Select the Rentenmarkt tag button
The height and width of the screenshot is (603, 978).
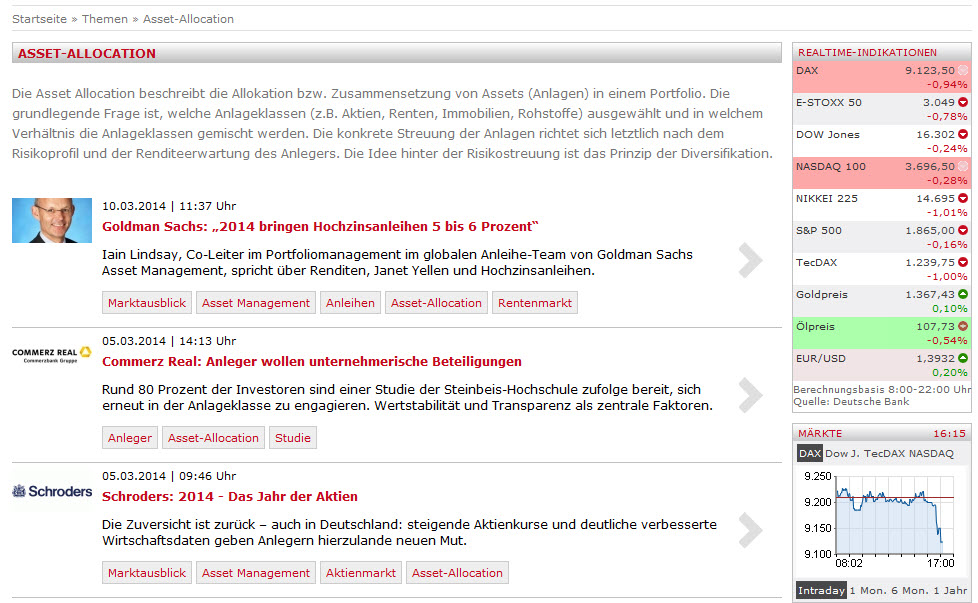(534, 303)
